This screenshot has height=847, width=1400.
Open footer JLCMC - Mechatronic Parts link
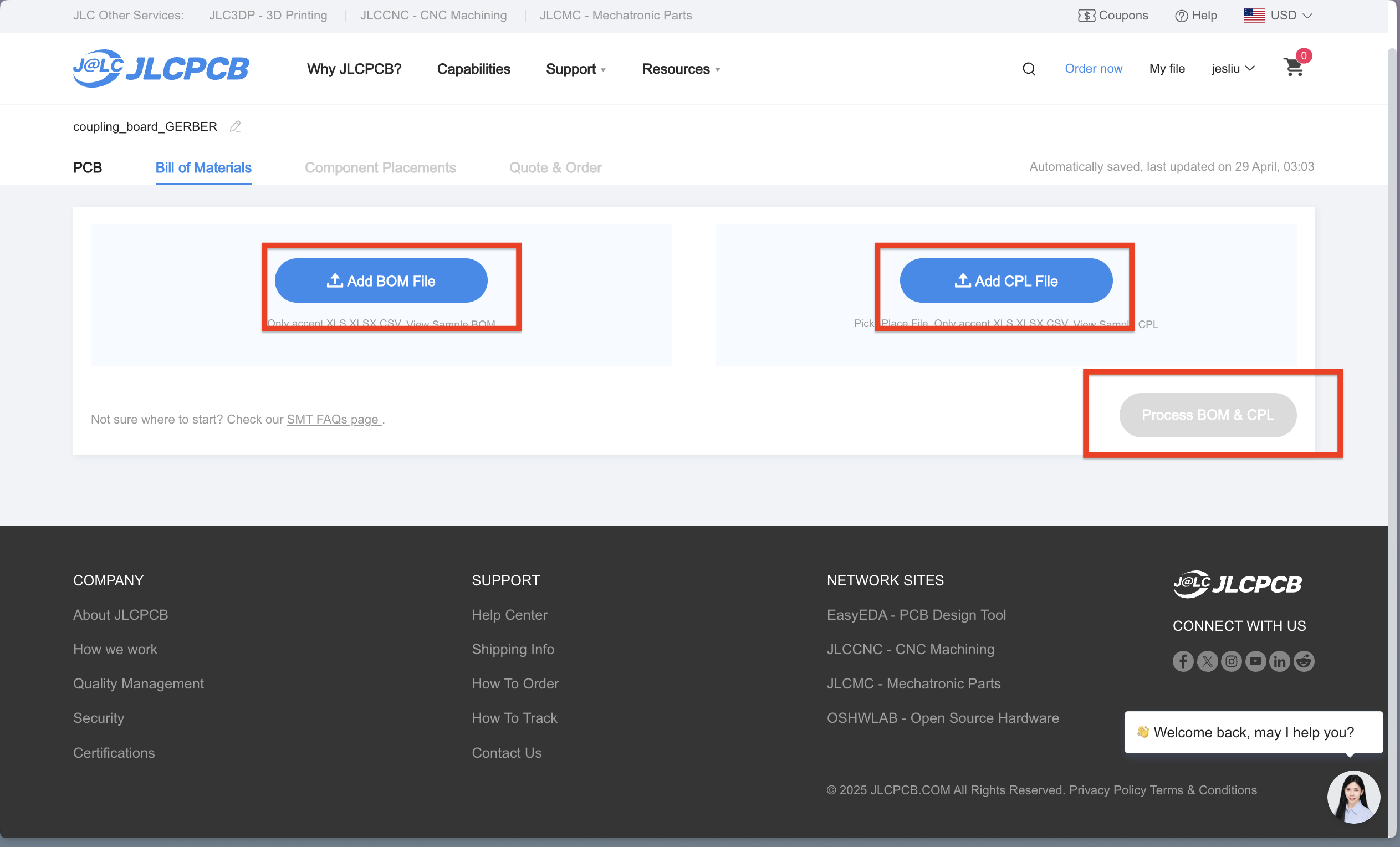[x=913, y=684]
